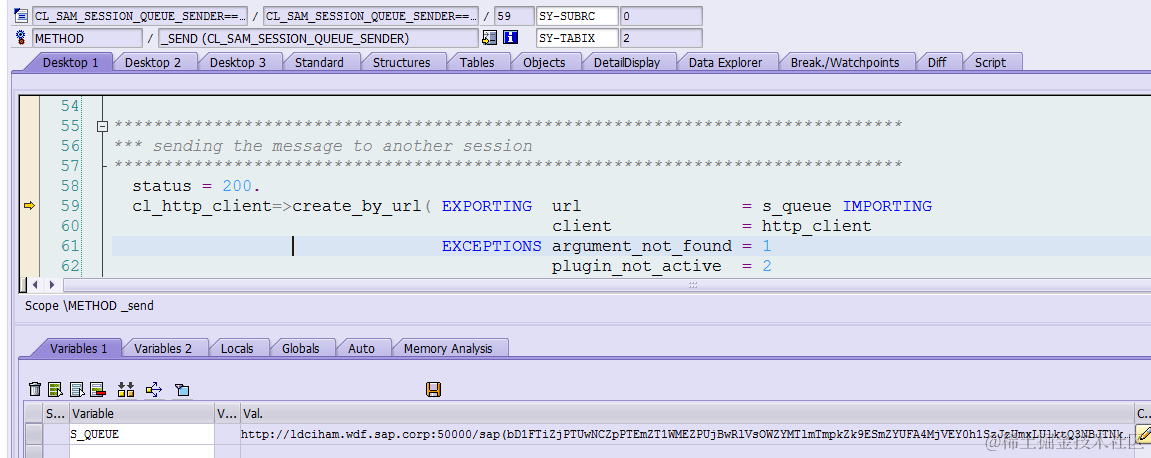Switch to the Desktop 1 tab
The width and height of the screenshot is (1151, 458).
point(70,62)
